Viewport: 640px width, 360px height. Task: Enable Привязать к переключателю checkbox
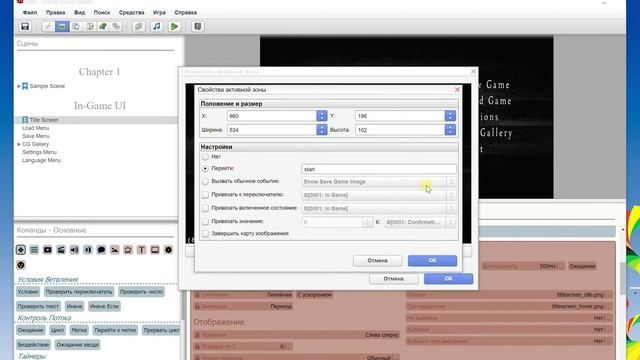point(205,195)
